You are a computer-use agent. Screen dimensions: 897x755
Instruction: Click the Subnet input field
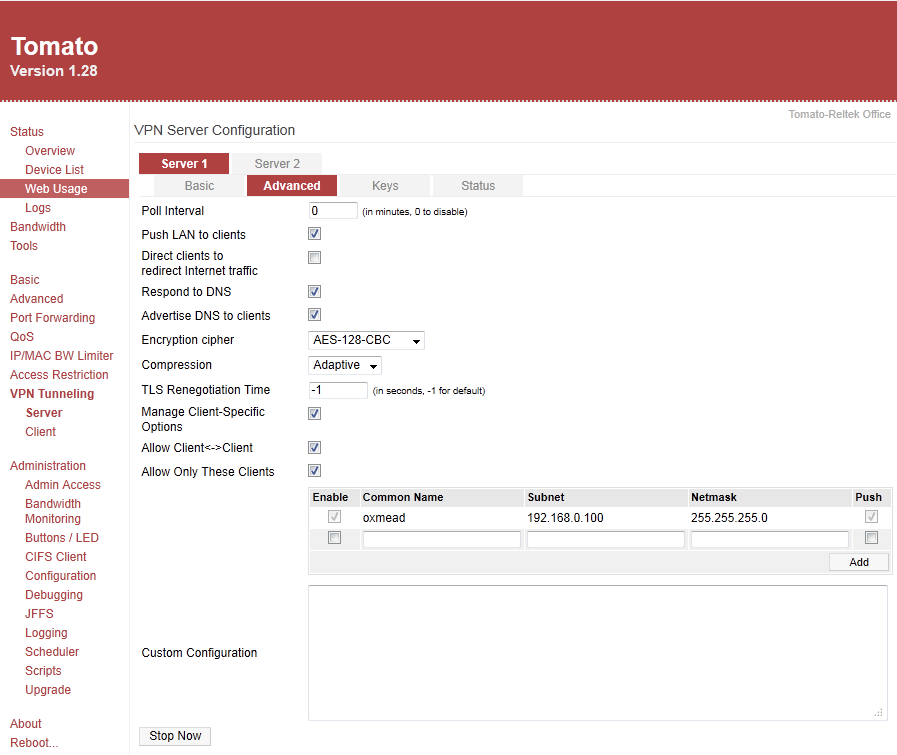point(606,539)
